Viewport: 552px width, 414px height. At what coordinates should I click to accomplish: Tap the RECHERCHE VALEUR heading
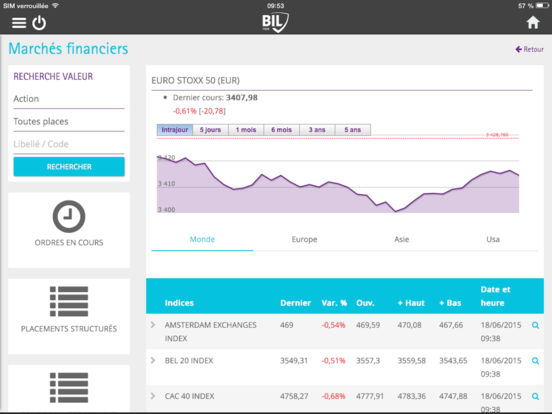pos(53,76)
